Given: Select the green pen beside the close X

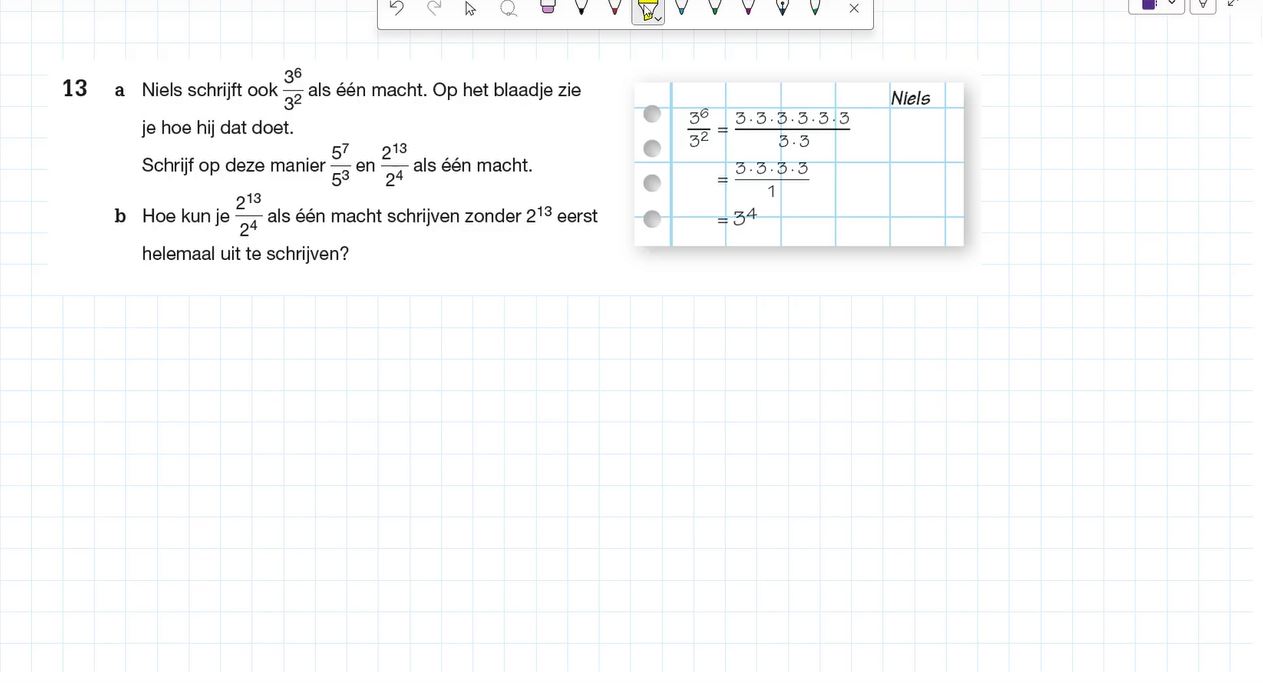Looking at the screenshot, I should [x=815, y=7].
